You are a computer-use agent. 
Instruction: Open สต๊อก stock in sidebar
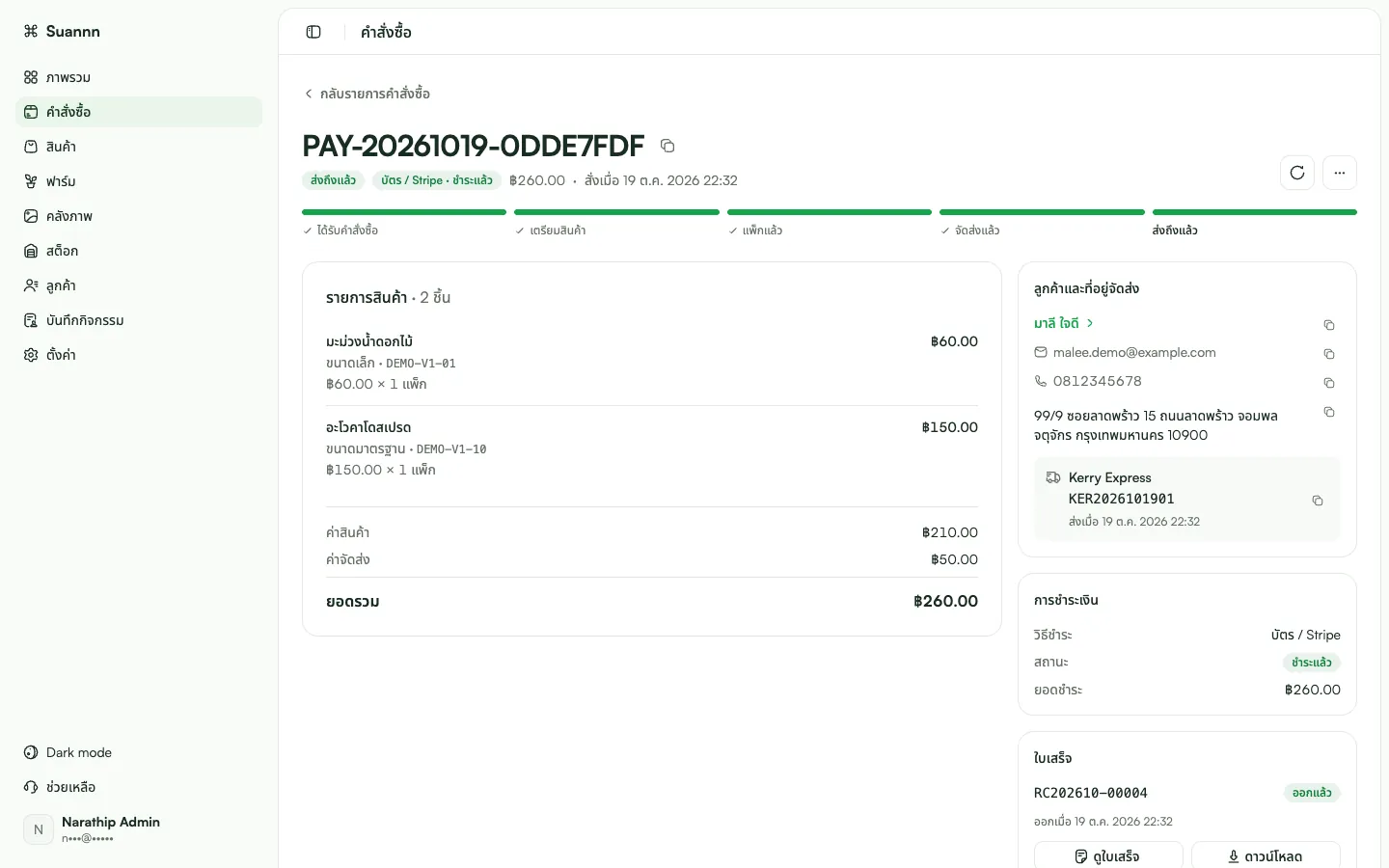(139, 251)
